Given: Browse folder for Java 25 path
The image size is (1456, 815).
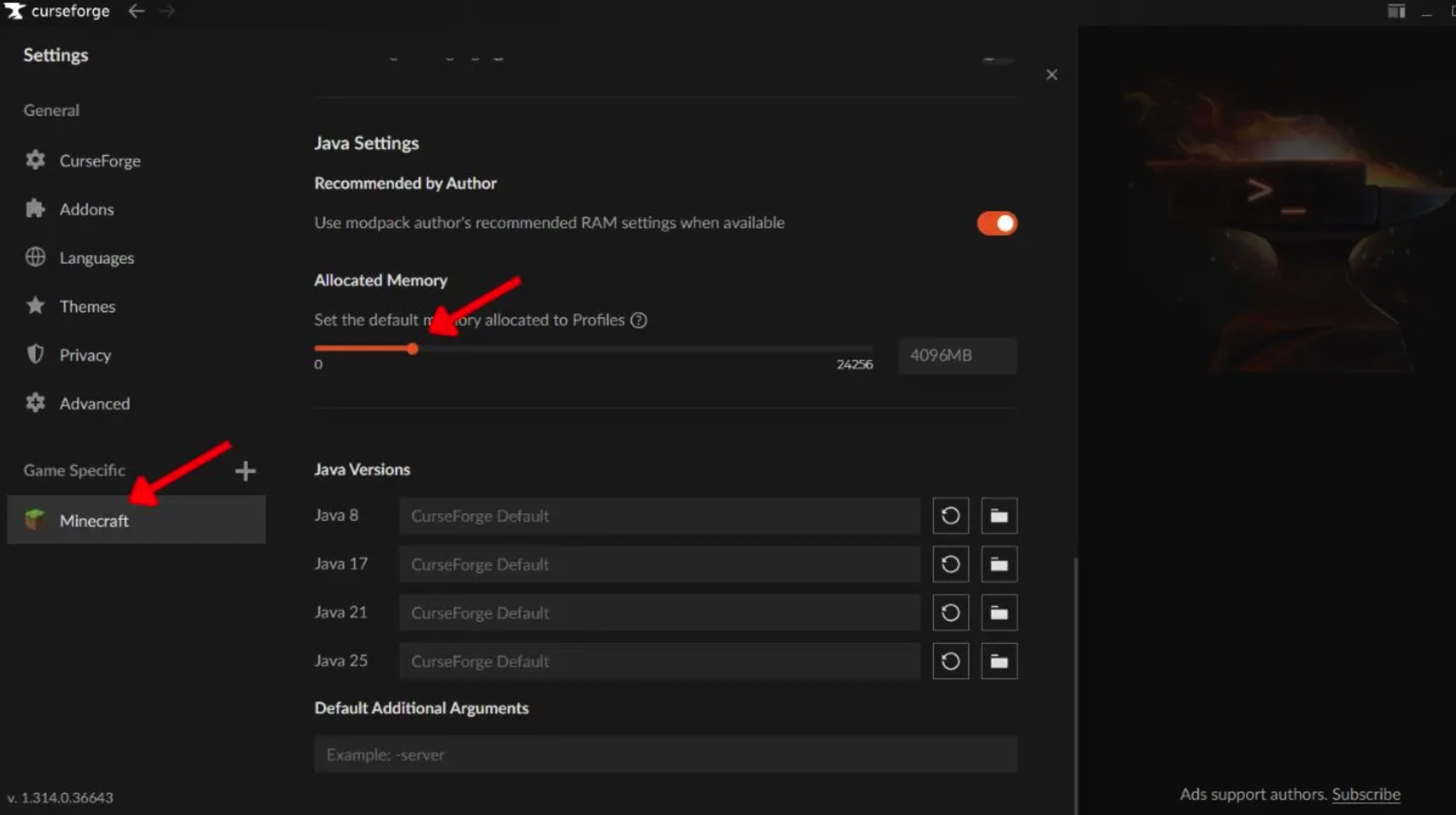Looking at the screenshot, I should point(999,661).
